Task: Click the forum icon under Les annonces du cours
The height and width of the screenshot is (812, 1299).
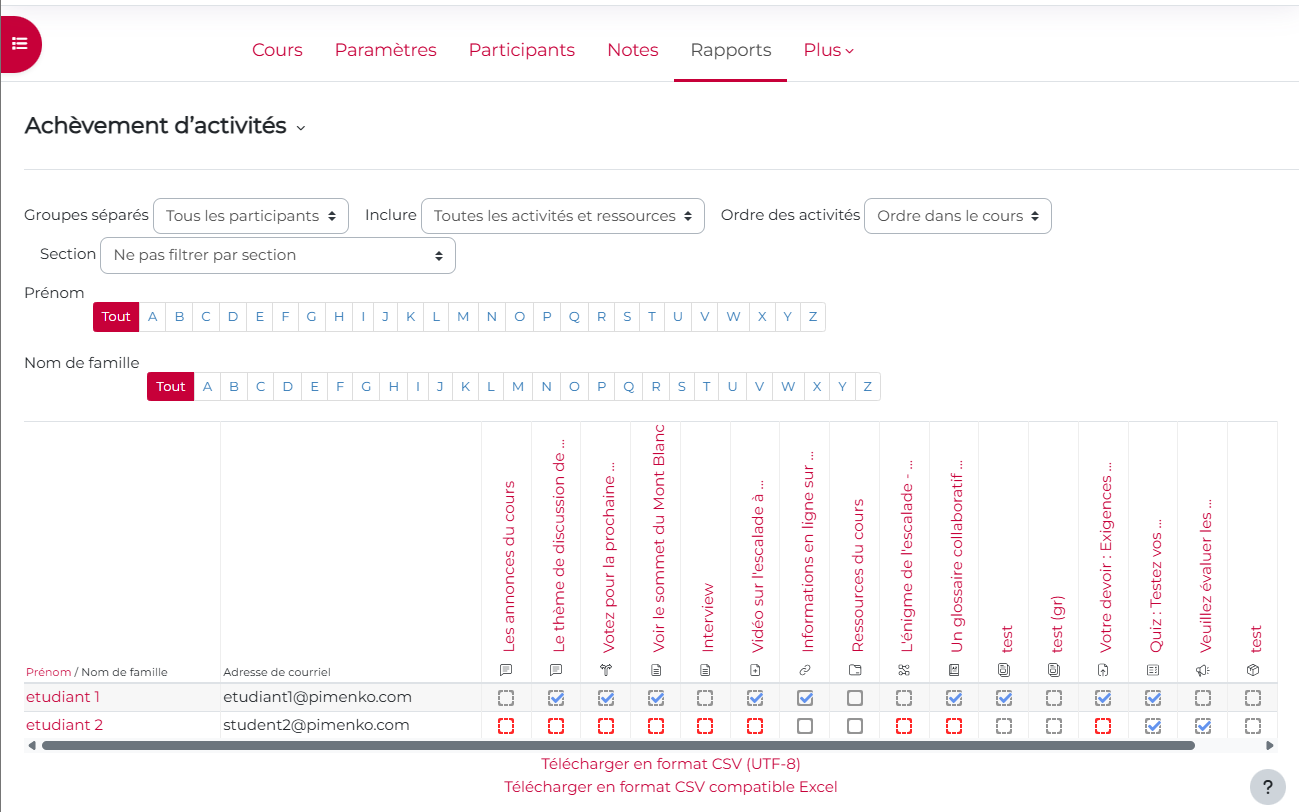Action: pos(506,670)
